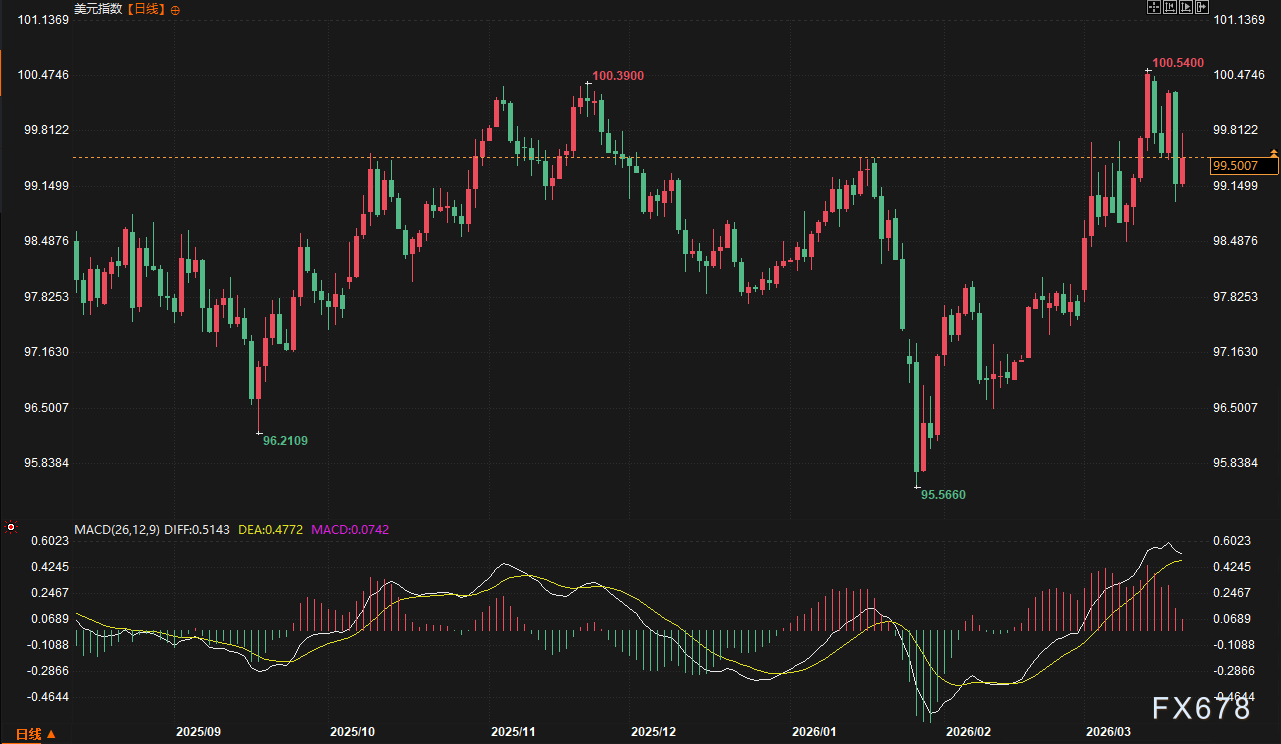Viewport: 1281px width, 744px height.
Task: Click the red MACD indicator settings icon
Action: [11, 527]
